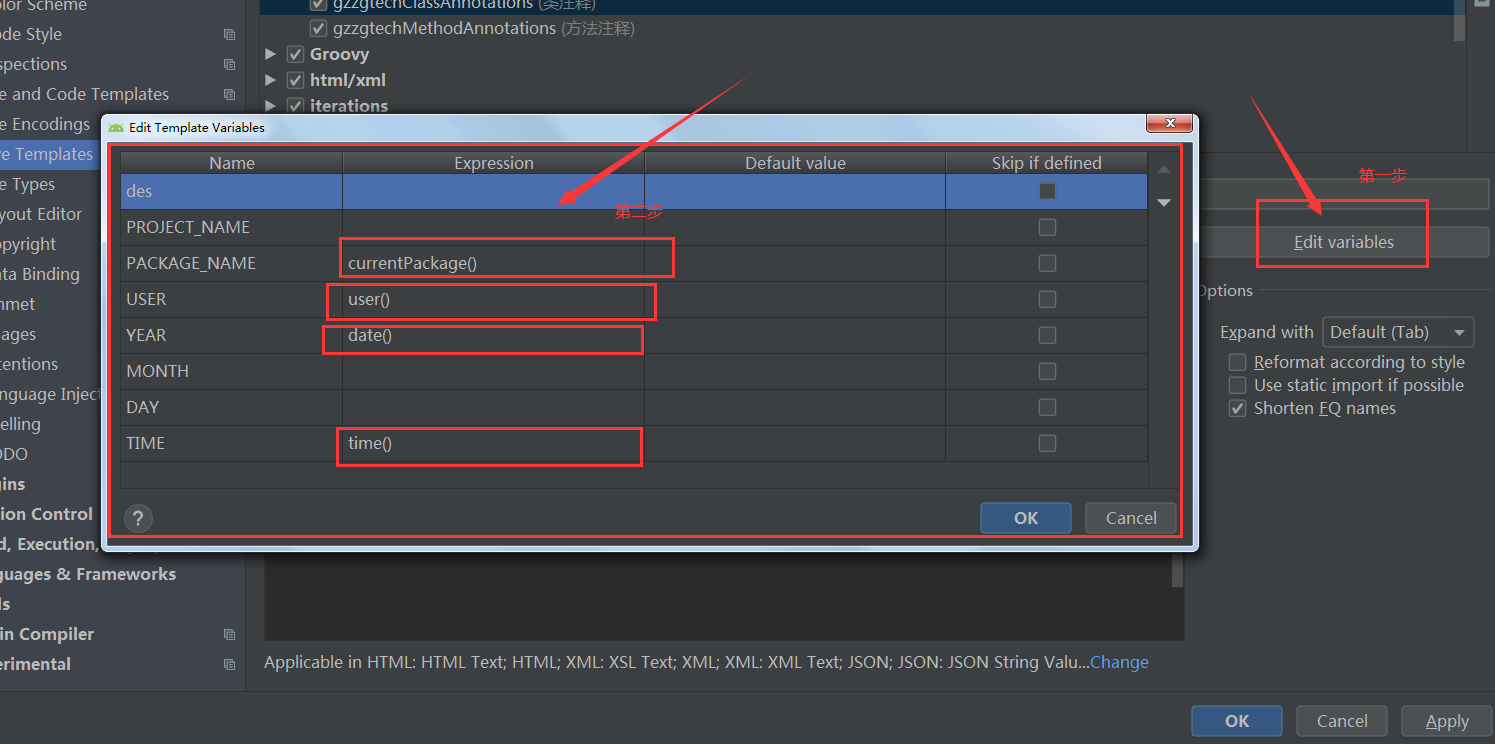This screenshot has height=744, width=1495.
Task: Toggle Skip if defined for USER row
Action: (1047, 299)
